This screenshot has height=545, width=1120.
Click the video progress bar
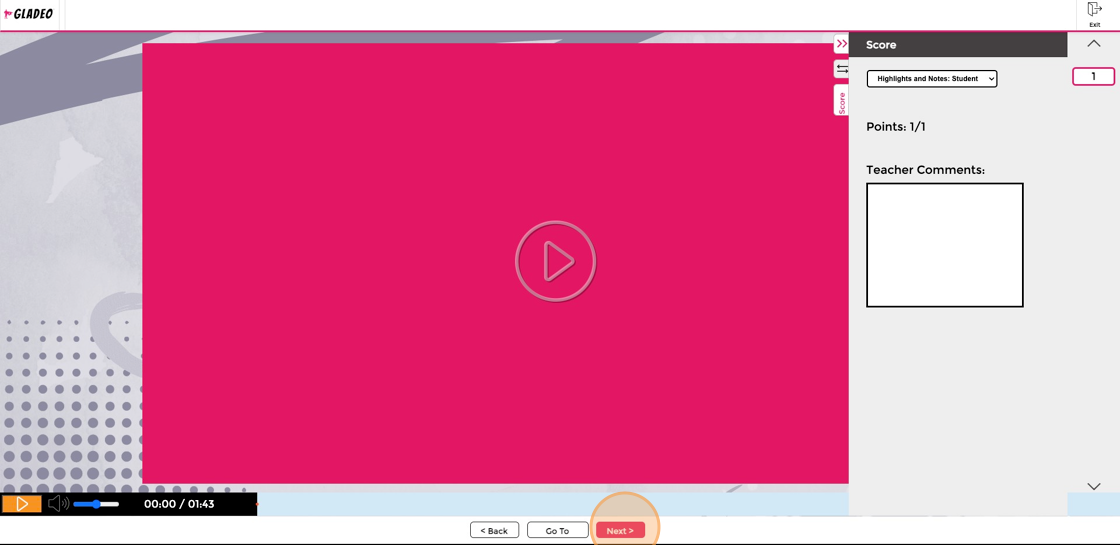pyautogui.click(x=553, y=504)
